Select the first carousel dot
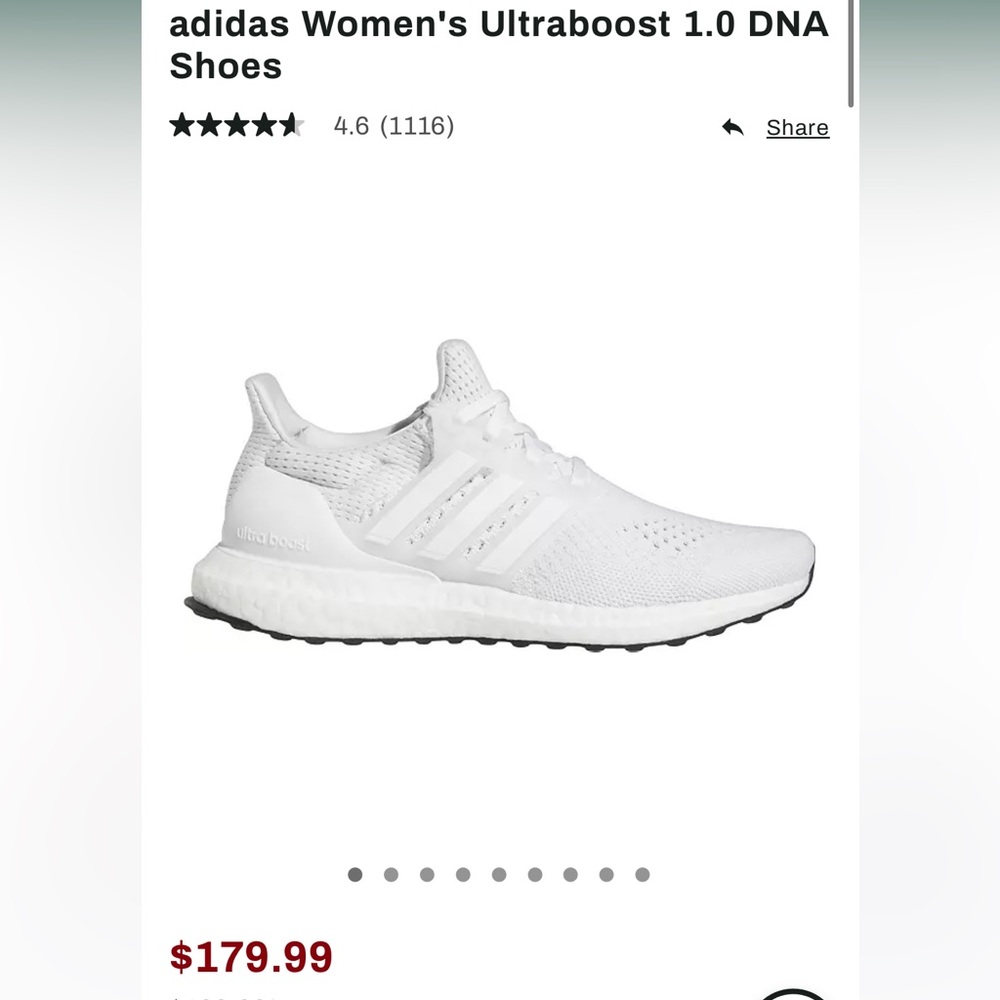The height and width of the screenshot is (1000, 1000). coord(356,874)
